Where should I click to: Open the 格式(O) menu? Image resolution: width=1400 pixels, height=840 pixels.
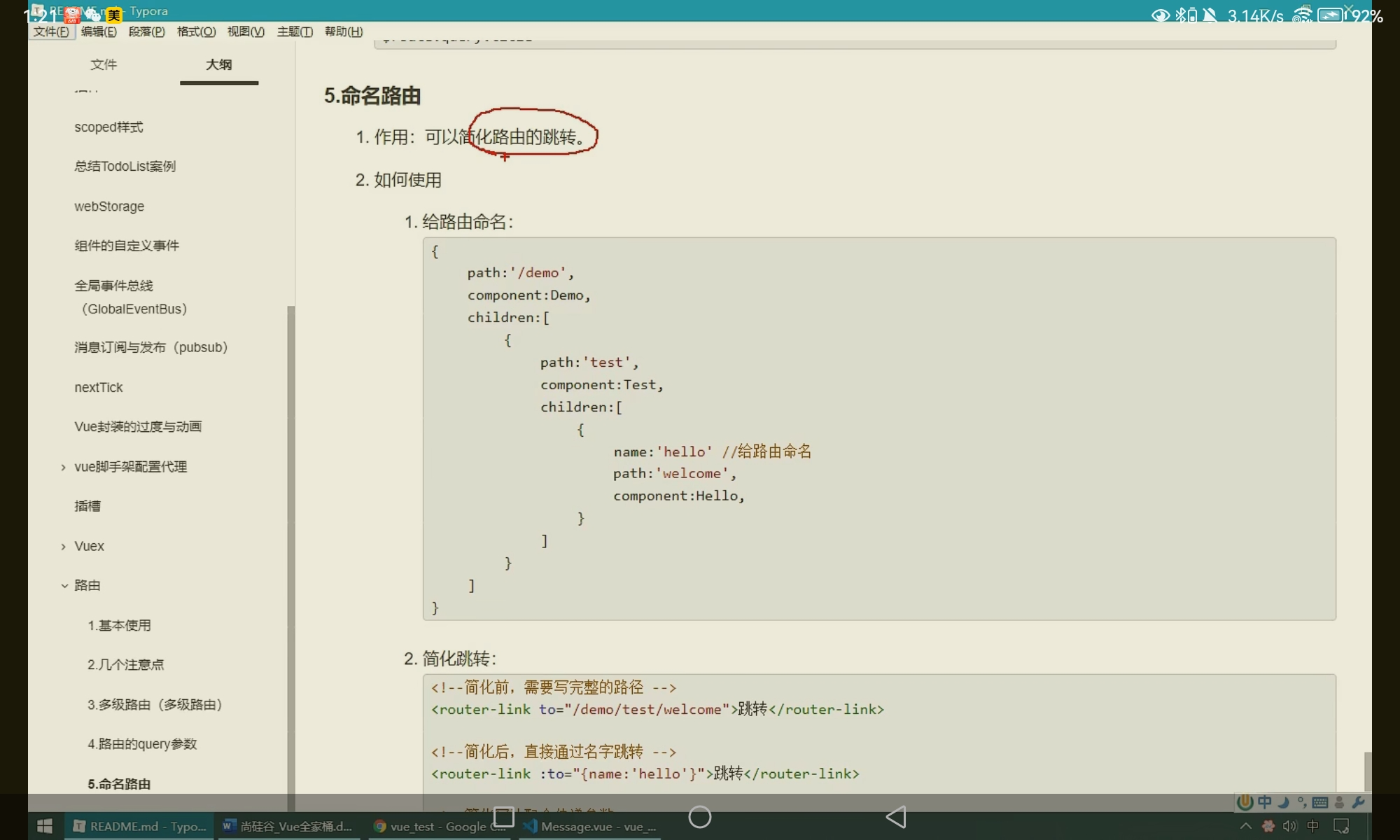pos(196,31)
